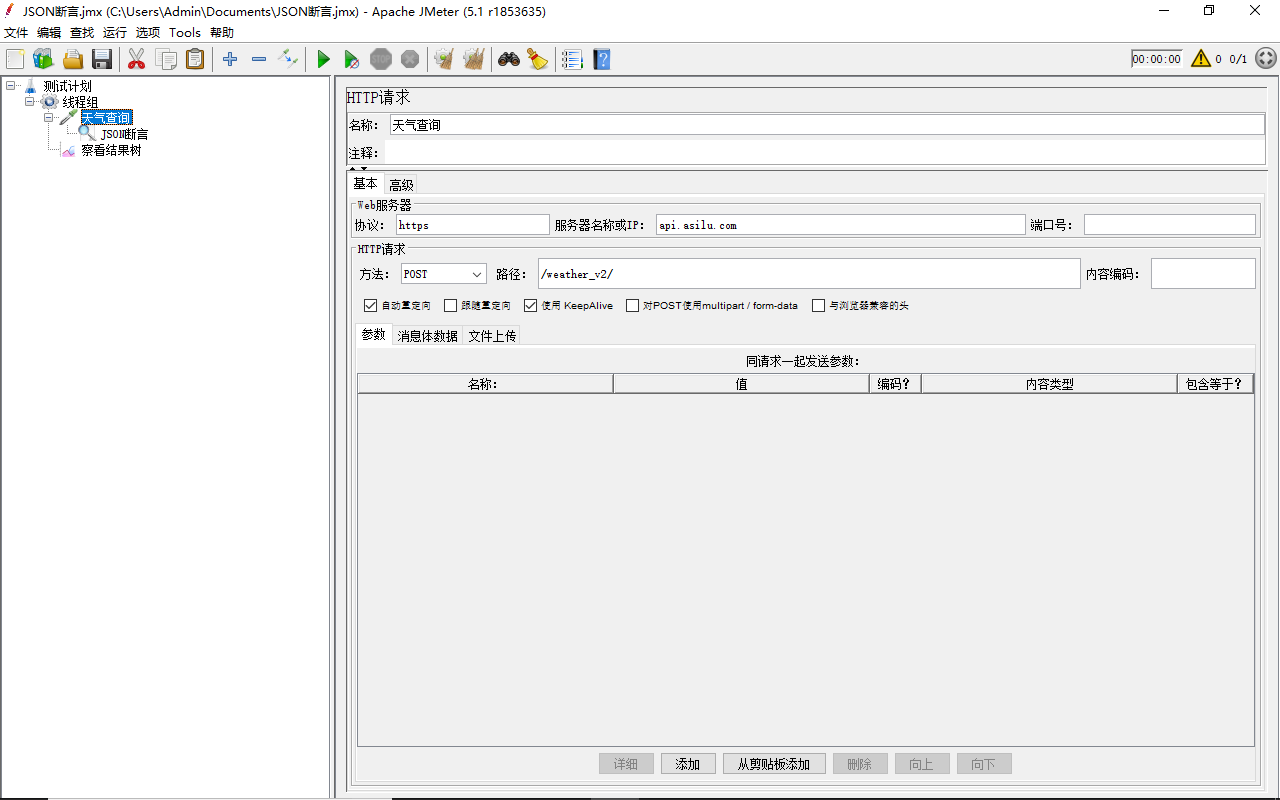1280x800 pixels.
Task: Open the Templates icon in the toolbar
Action: point(43,59)
